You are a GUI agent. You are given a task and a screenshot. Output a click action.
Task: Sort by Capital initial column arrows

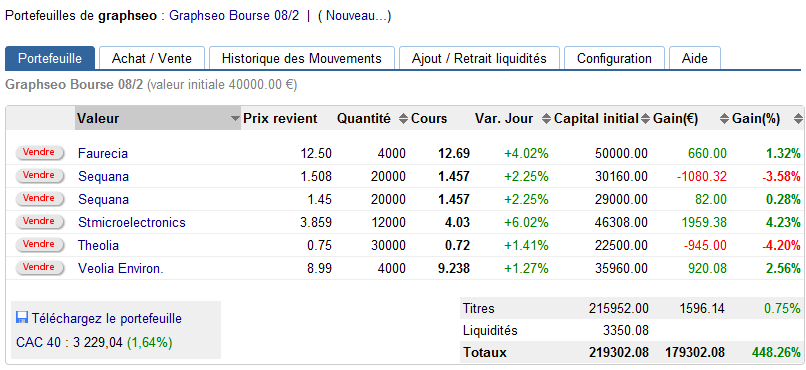[646, 119]
